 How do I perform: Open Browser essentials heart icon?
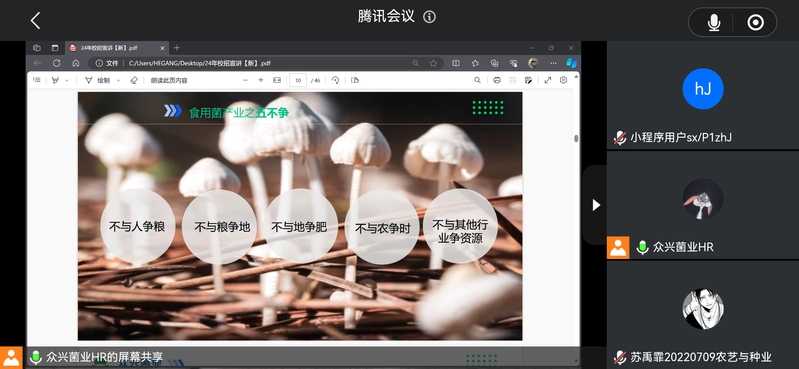pos(514,63)
